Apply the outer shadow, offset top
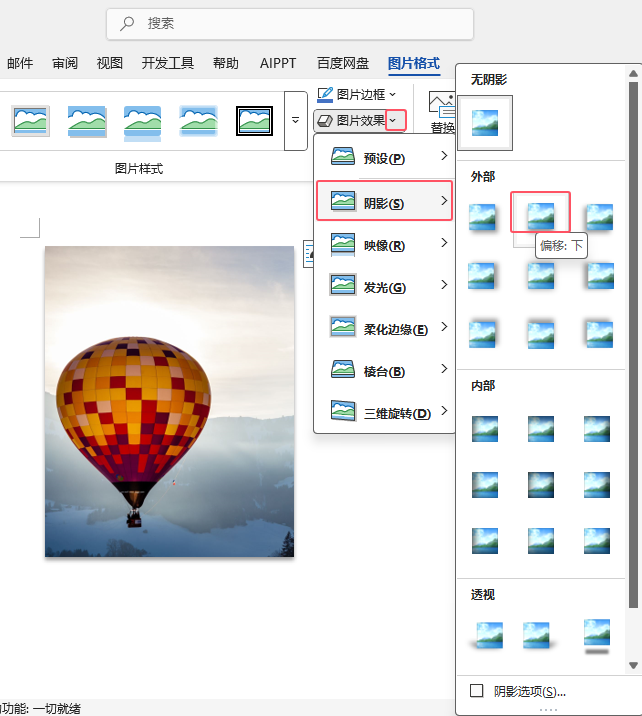 [541, 334]
